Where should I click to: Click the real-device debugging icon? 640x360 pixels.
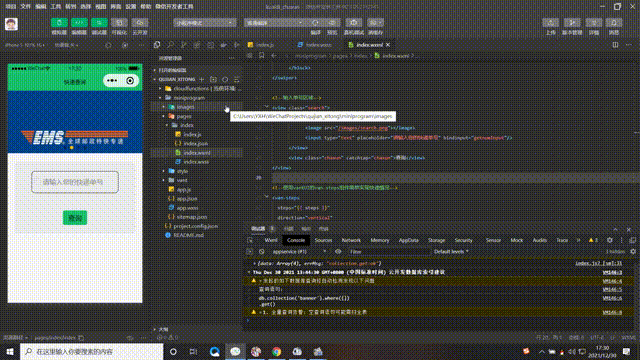tap(353, 23)
